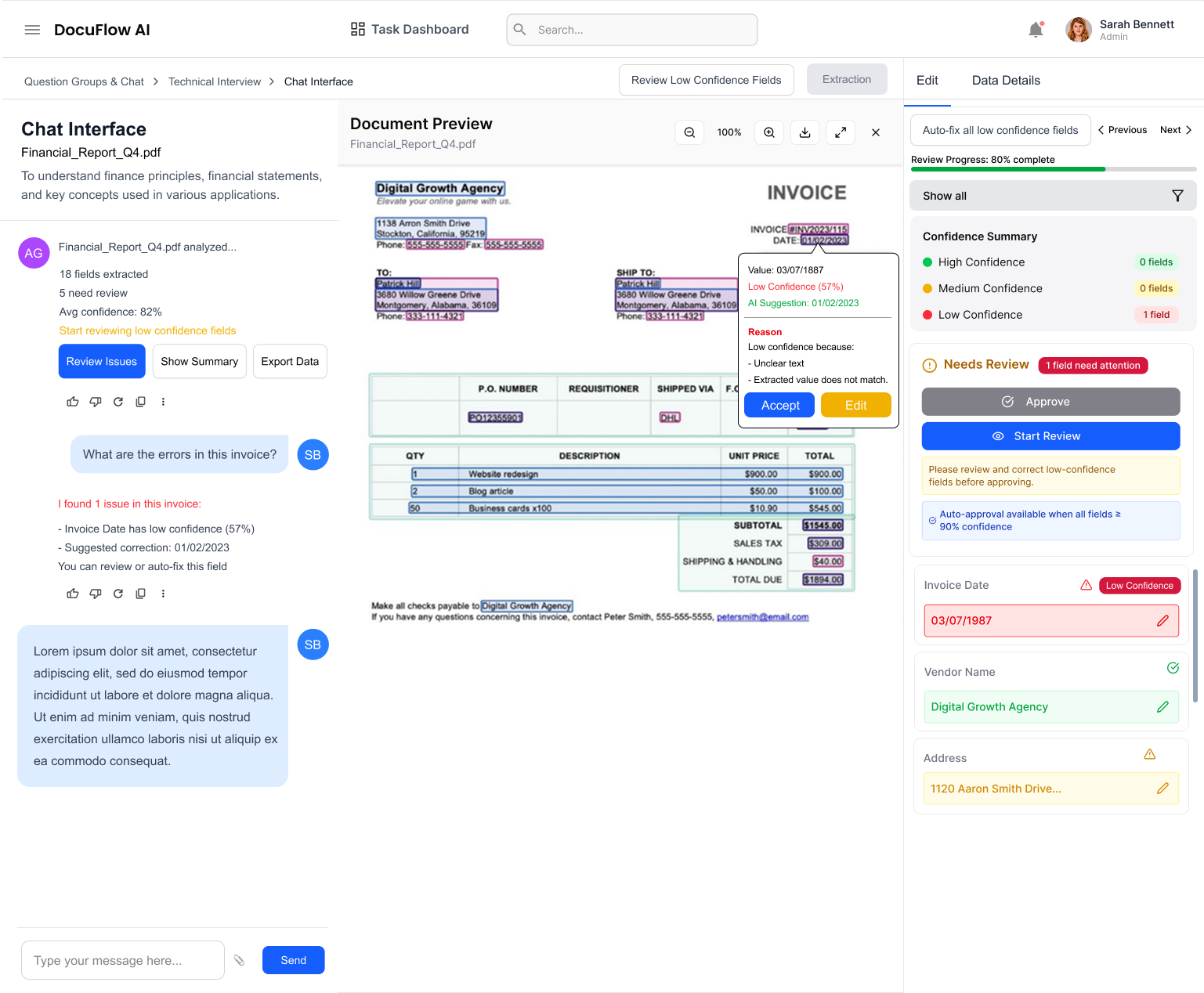Click the zoom in magnifier icon
The height and width of the screenshot is (993, 1204).
[769, 133]
